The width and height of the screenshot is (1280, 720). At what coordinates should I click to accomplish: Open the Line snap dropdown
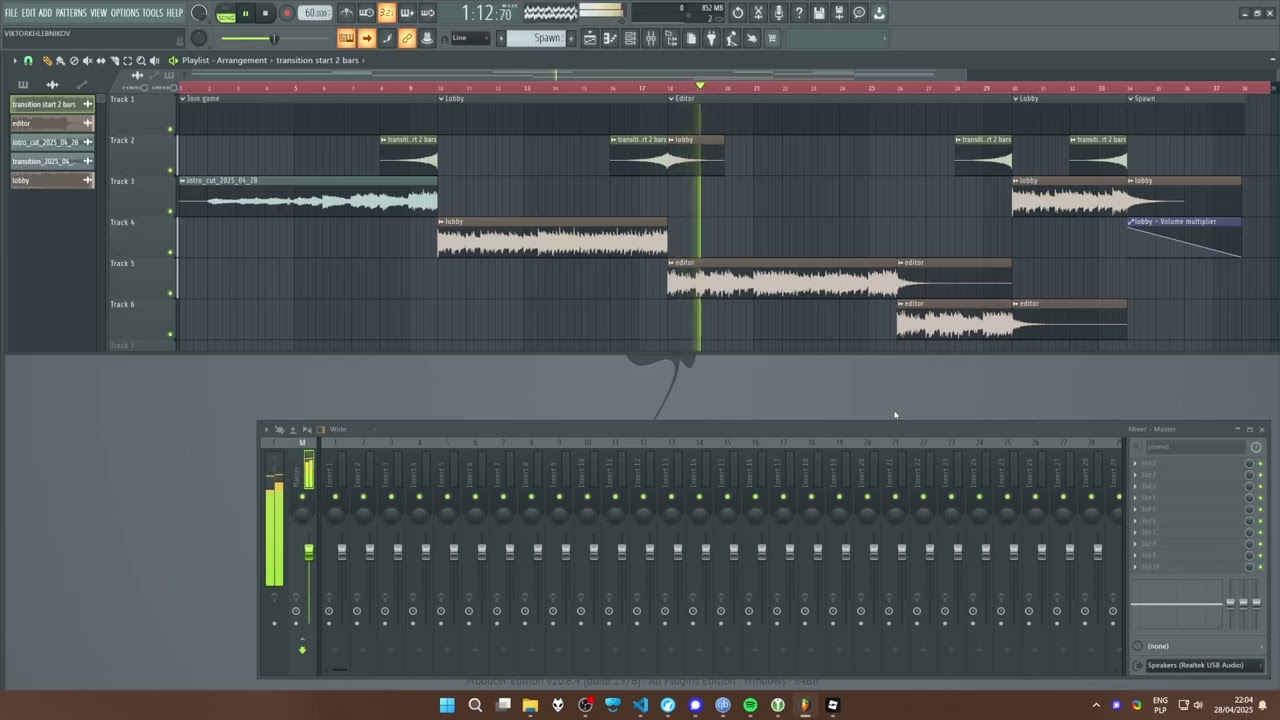point(469,38)
